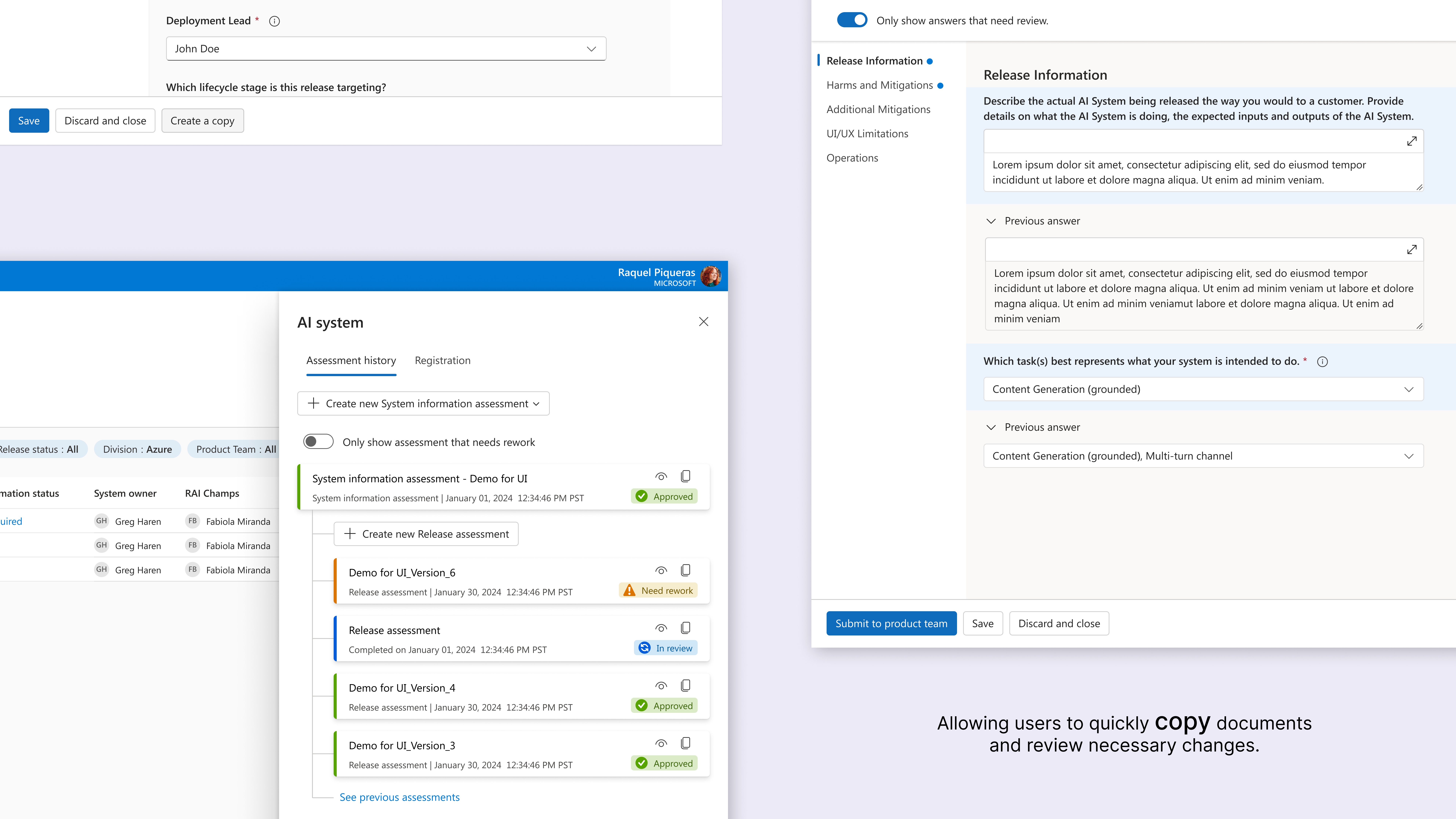1456x819 pixels.
Task: Click plus icon in Create new Release assessment
Action: [350, 533]
